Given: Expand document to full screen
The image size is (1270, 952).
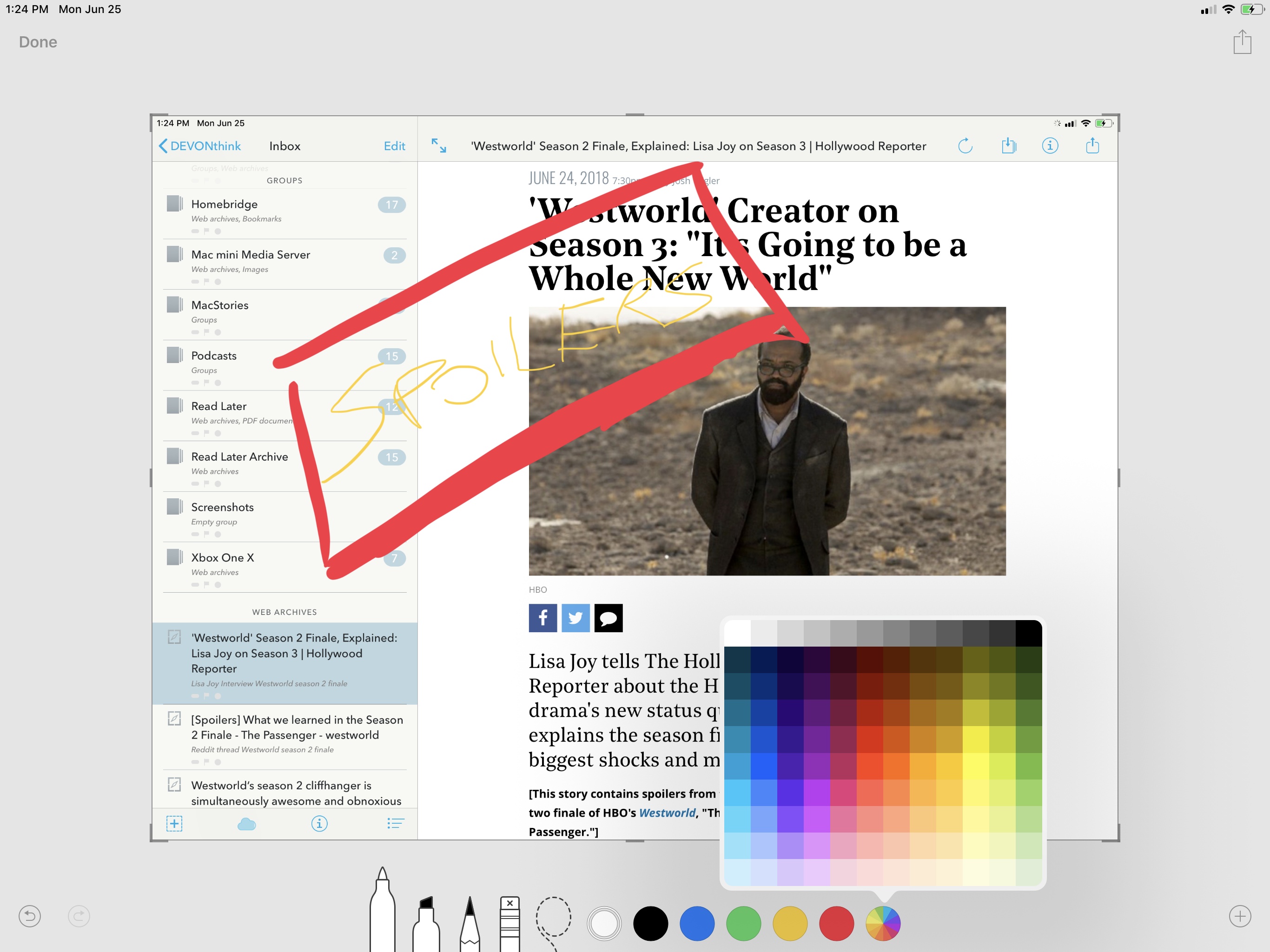Looking at the screenshot, I should coord(439,145).
